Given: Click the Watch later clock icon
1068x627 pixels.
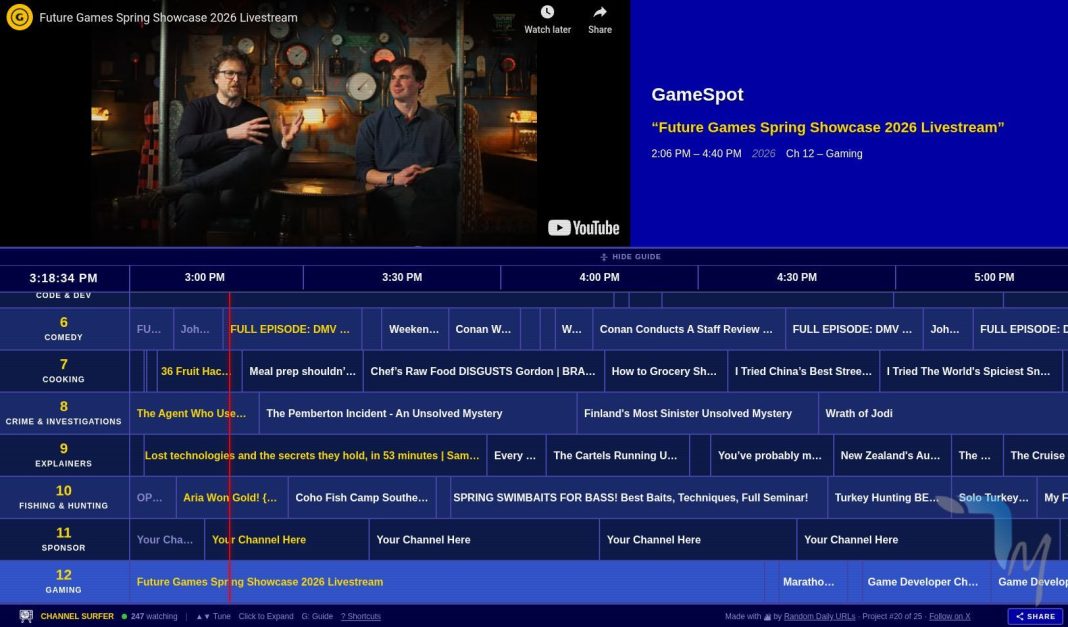Looking at the screenshot, I should pos(547,13).
